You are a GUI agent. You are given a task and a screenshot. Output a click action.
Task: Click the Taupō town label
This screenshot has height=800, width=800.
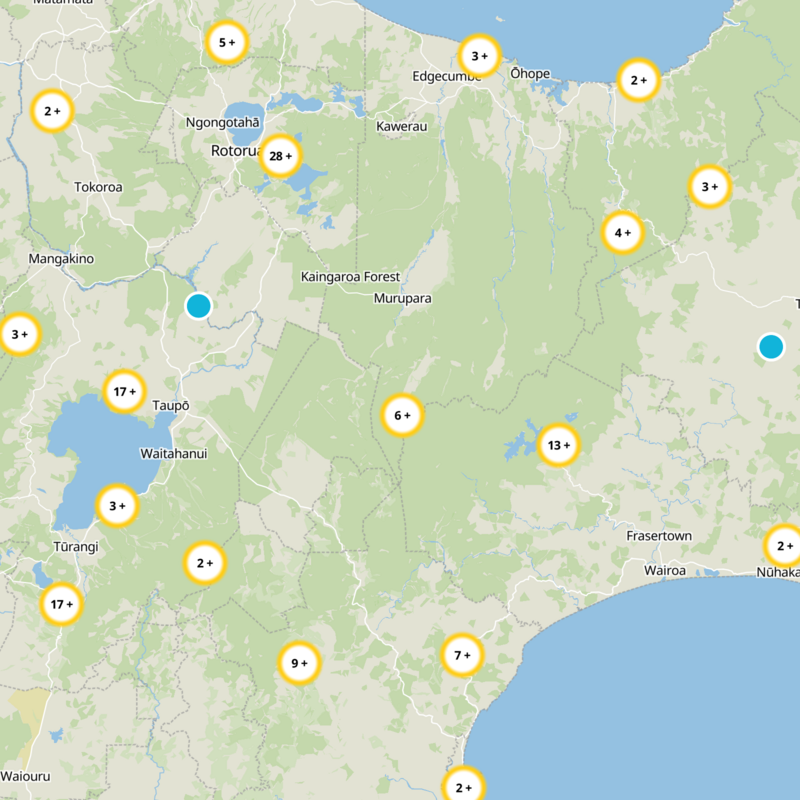coord(171,406)
